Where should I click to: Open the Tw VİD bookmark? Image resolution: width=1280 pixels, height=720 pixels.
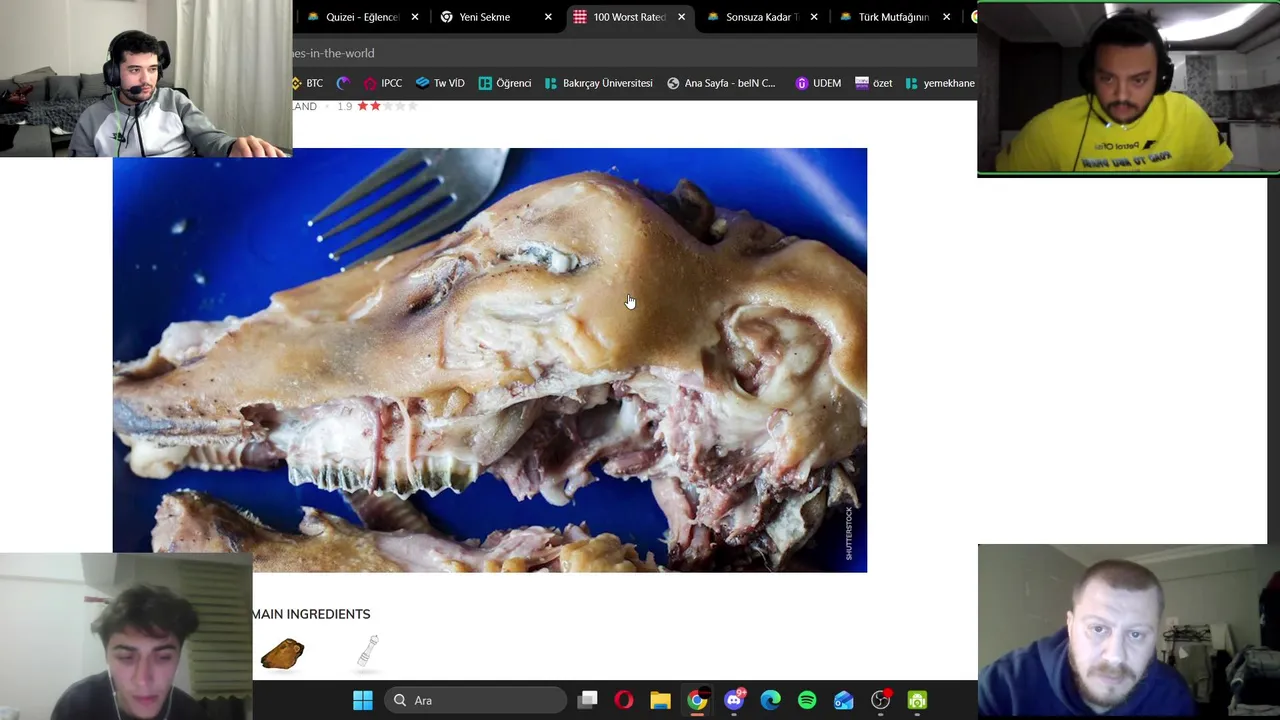click(x=440, y=83)
